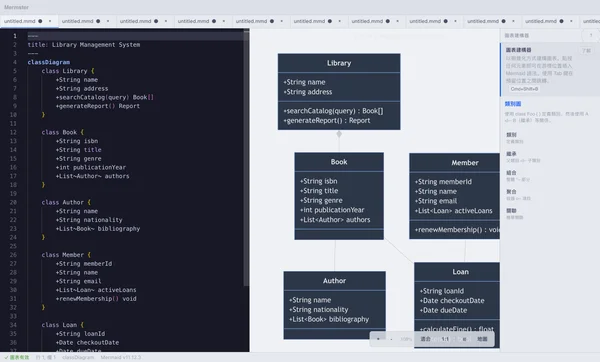The height and width of the screenshot is (362, 600).
Task: Click the '+int publicationYear' code line
Action: tap(91, 167)
